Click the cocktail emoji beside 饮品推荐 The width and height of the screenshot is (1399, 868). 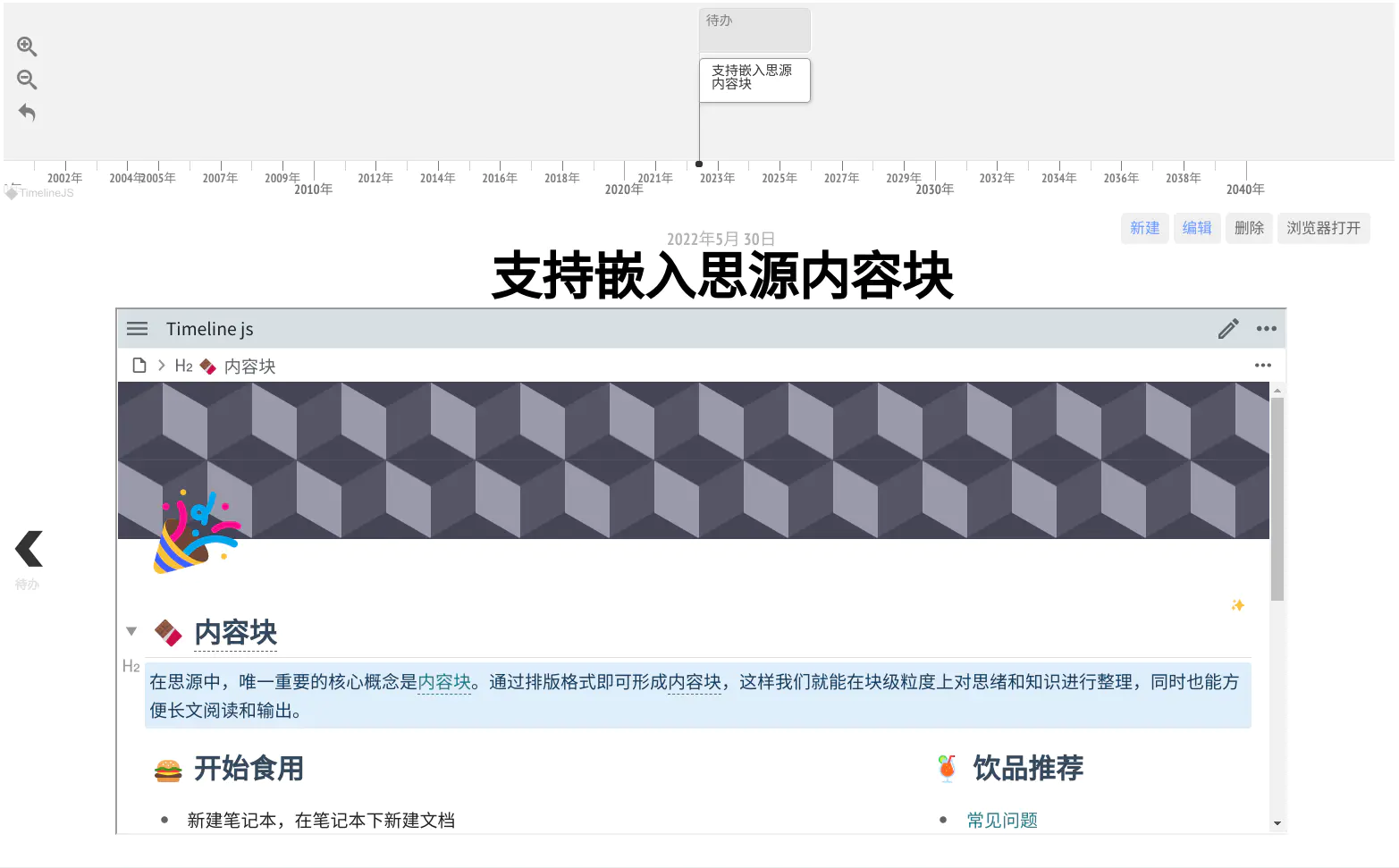[x=947, y=769]
